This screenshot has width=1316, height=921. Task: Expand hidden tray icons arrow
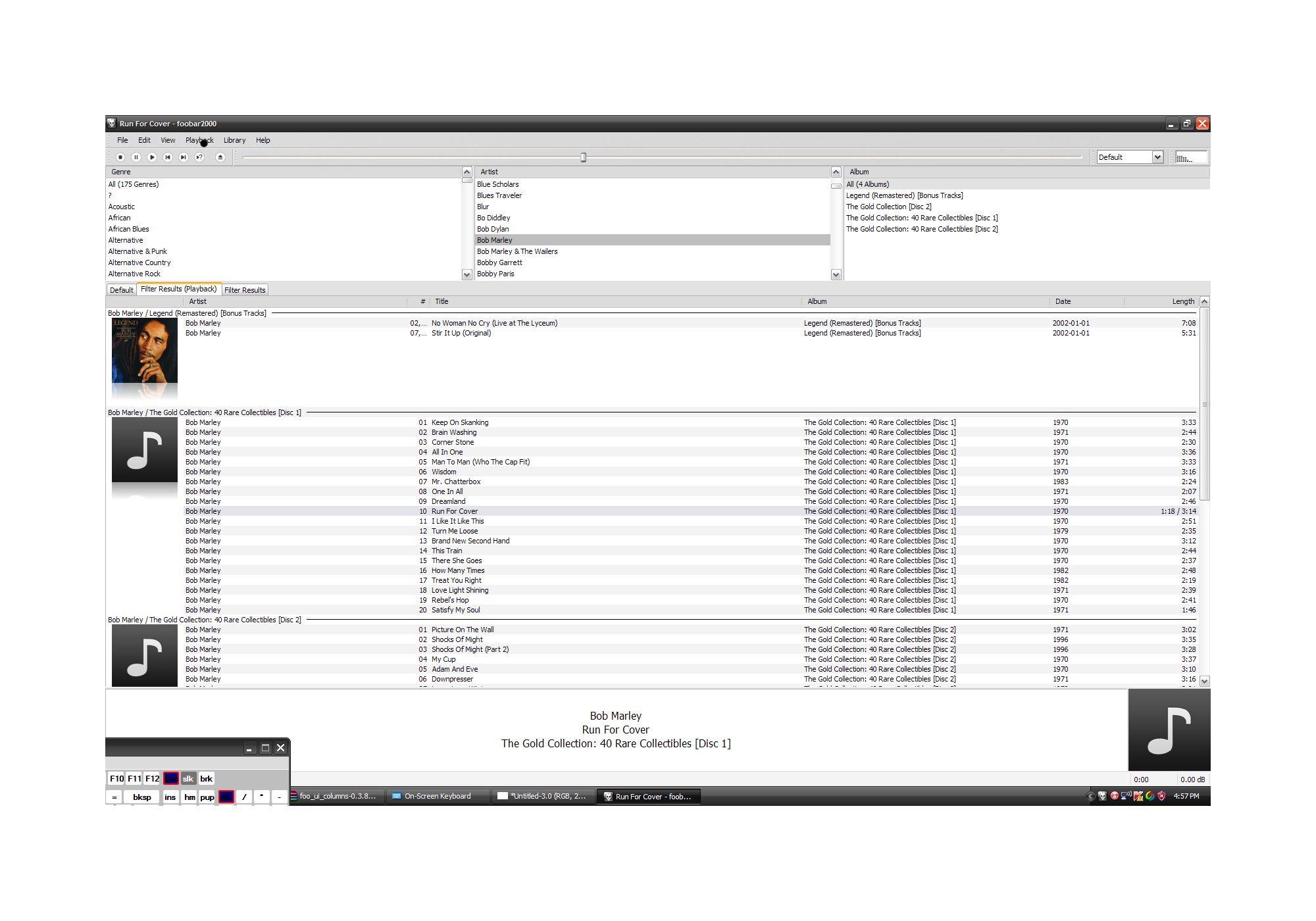coord(1090,796)
